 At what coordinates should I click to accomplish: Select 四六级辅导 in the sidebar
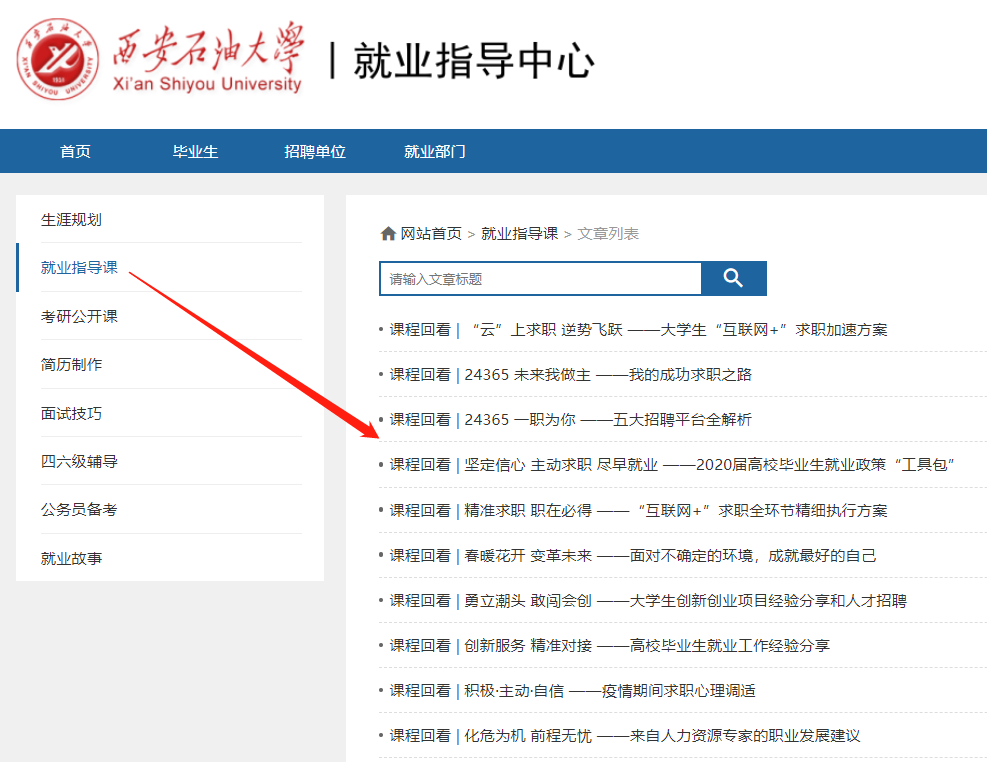coord(79,461)
